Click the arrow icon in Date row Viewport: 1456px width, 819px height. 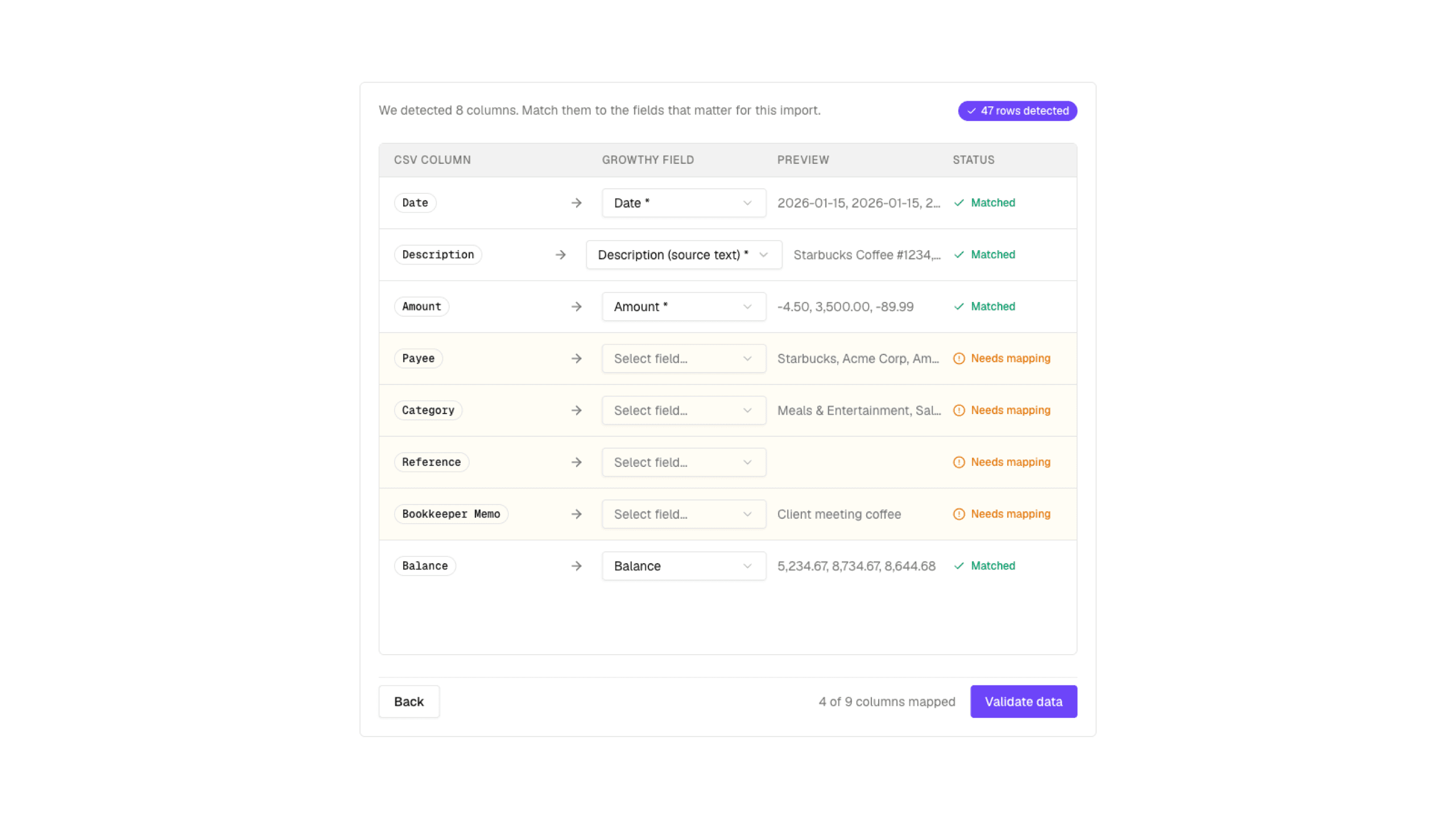point(576,203)
